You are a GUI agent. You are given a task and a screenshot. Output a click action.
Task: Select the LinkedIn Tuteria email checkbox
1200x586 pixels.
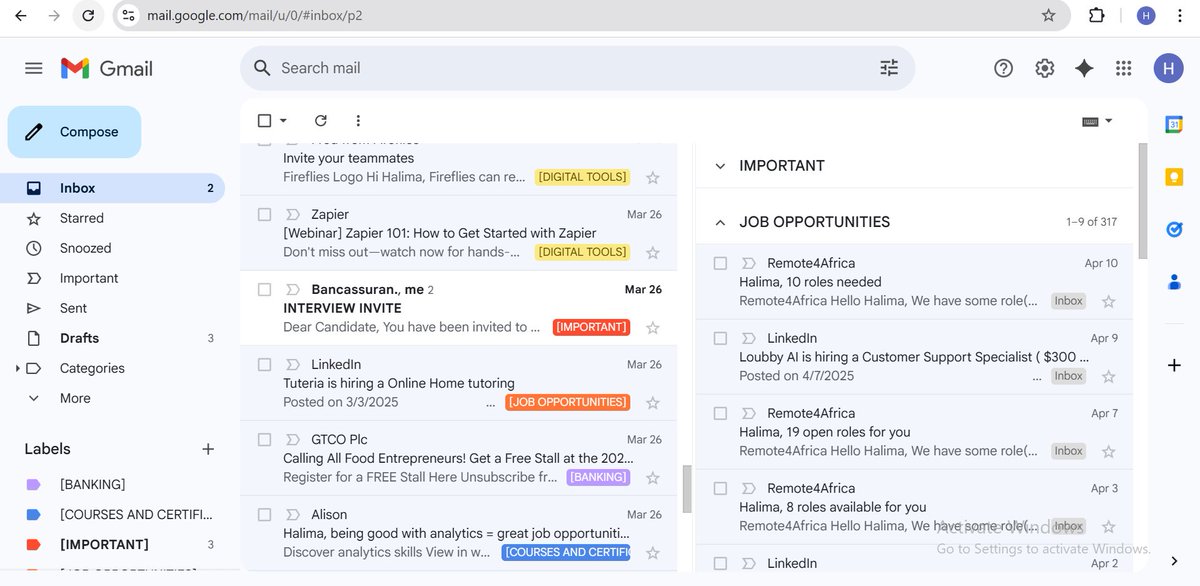(265, 364)
